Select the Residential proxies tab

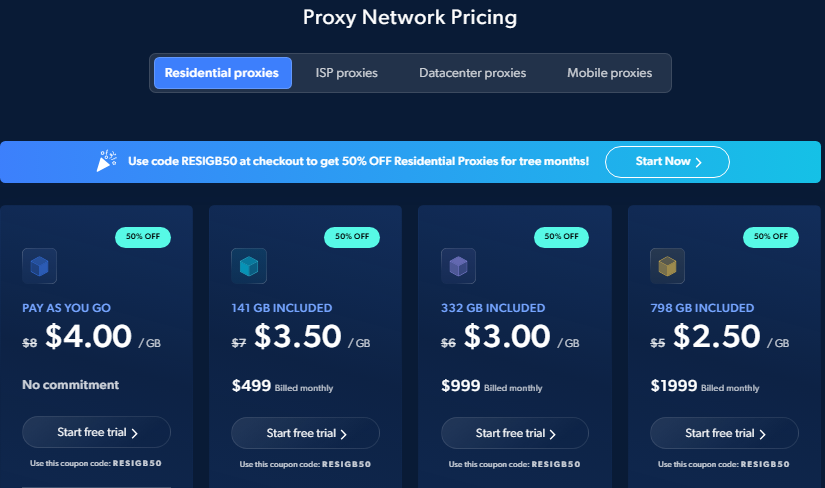(x=222, y=73)
